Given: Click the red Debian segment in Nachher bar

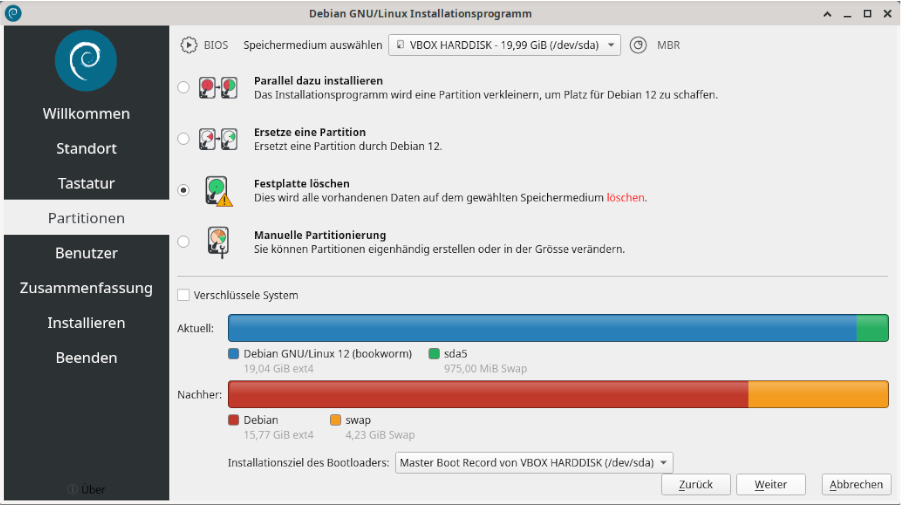Looking at the screenshot, I should coord(488,394).
